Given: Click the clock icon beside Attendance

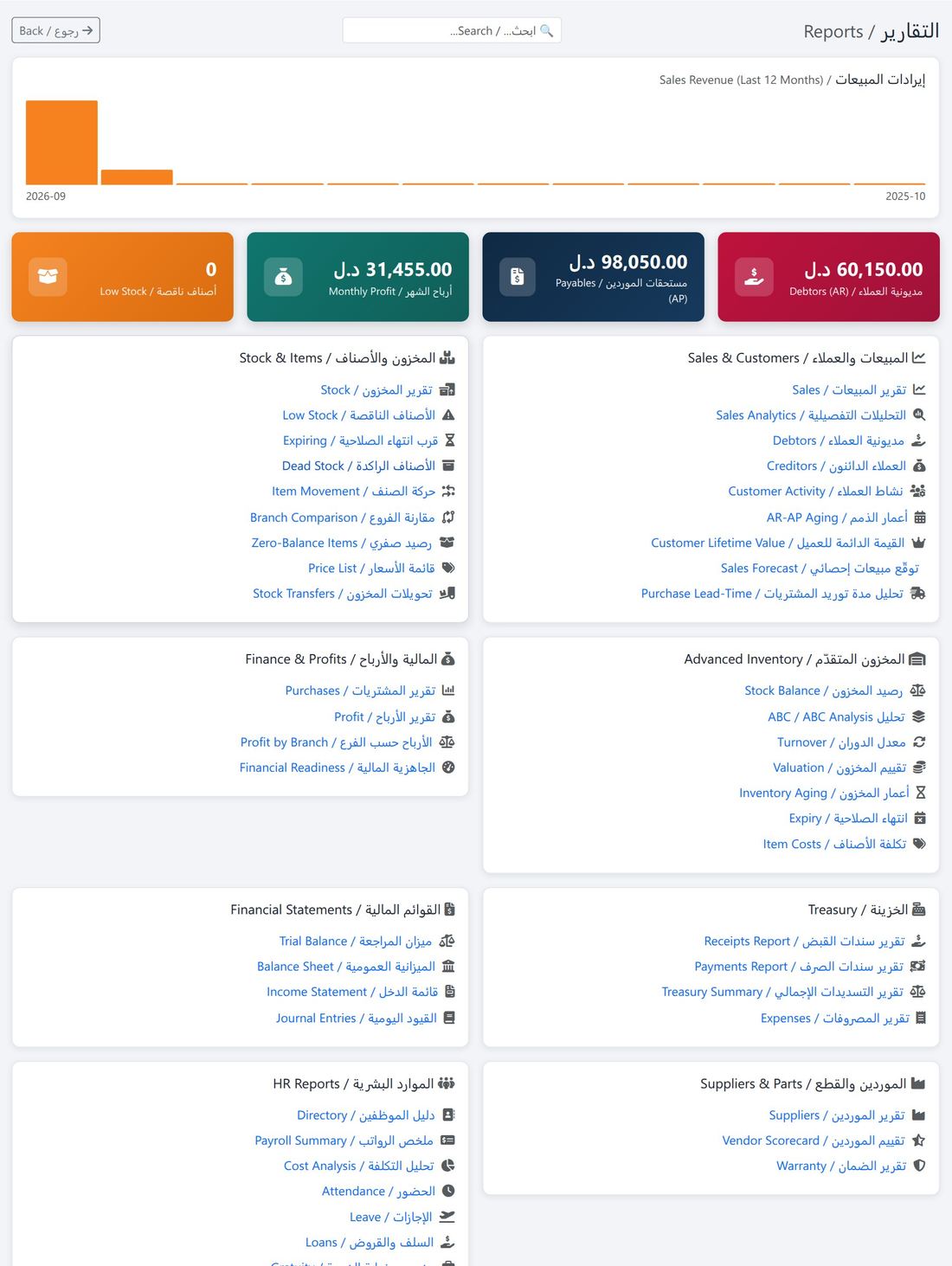Looking at the screenshot, I should pyautogui.click(x=448, y=1192).
